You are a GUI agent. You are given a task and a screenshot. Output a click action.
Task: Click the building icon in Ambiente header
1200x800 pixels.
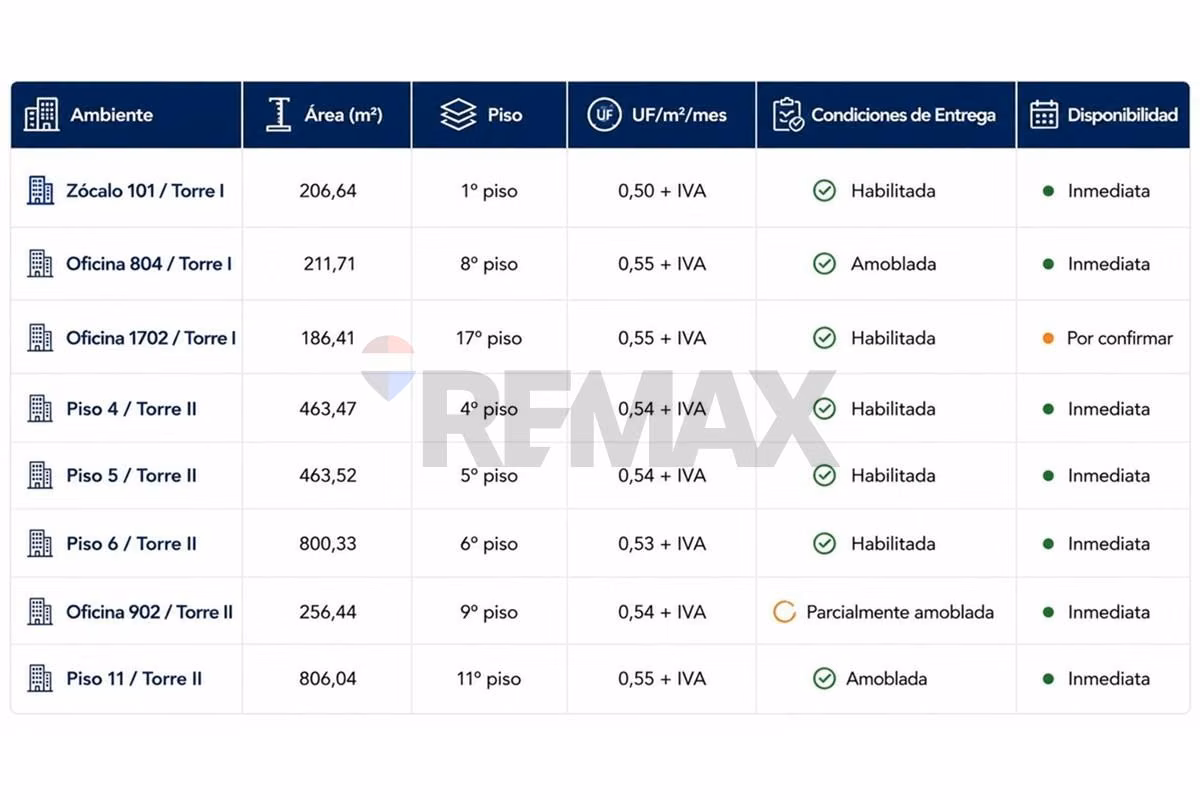point(41,115)
